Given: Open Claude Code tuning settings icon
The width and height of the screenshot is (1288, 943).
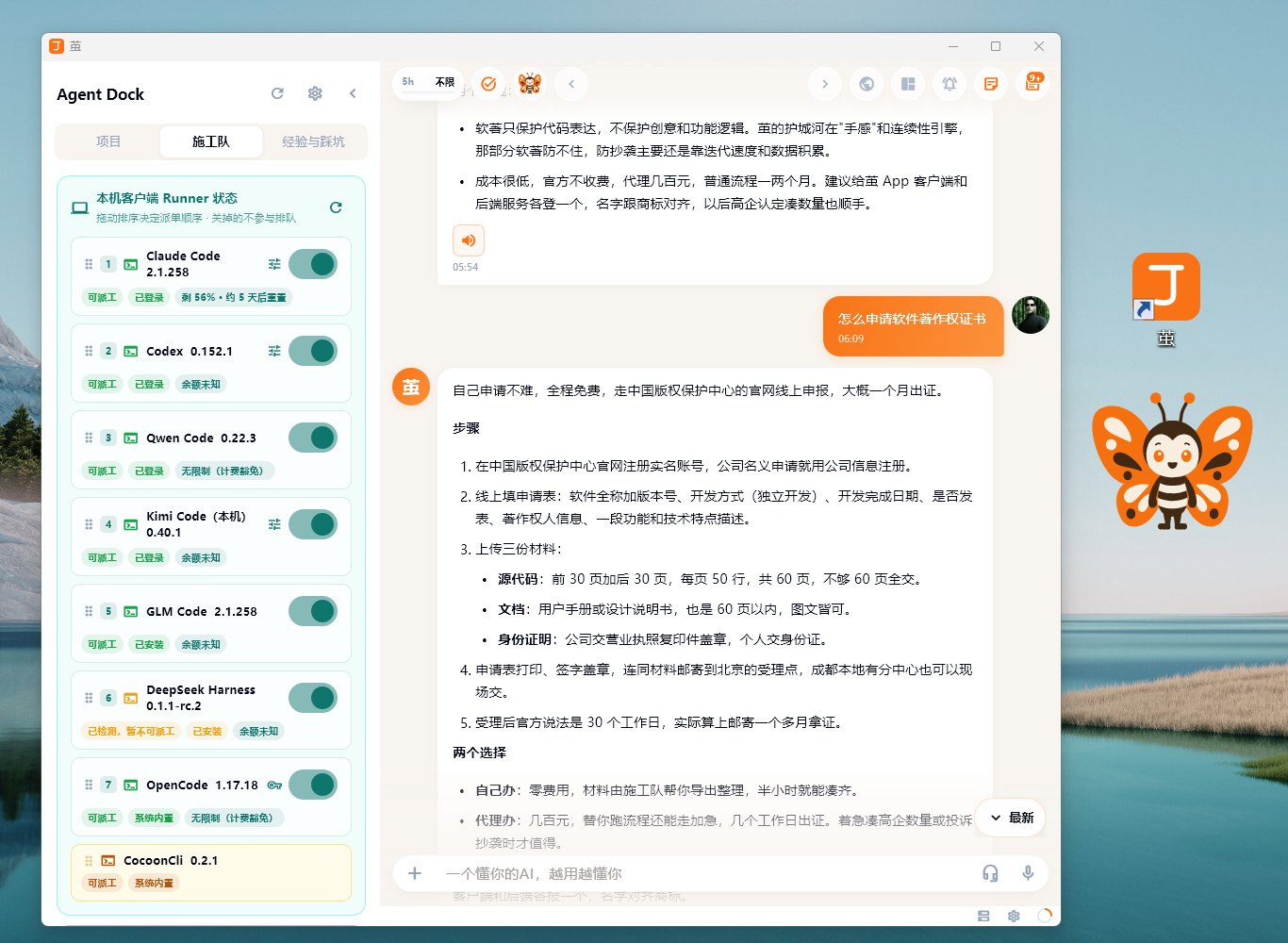Looking at the screenshot, I should point(274,264).
